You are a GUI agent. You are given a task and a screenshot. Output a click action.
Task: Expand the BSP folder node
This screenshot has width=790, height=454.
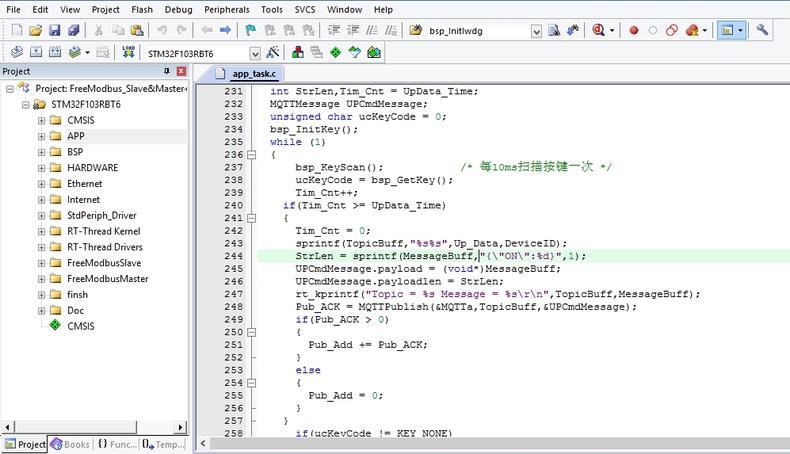(x=41, y=152)
